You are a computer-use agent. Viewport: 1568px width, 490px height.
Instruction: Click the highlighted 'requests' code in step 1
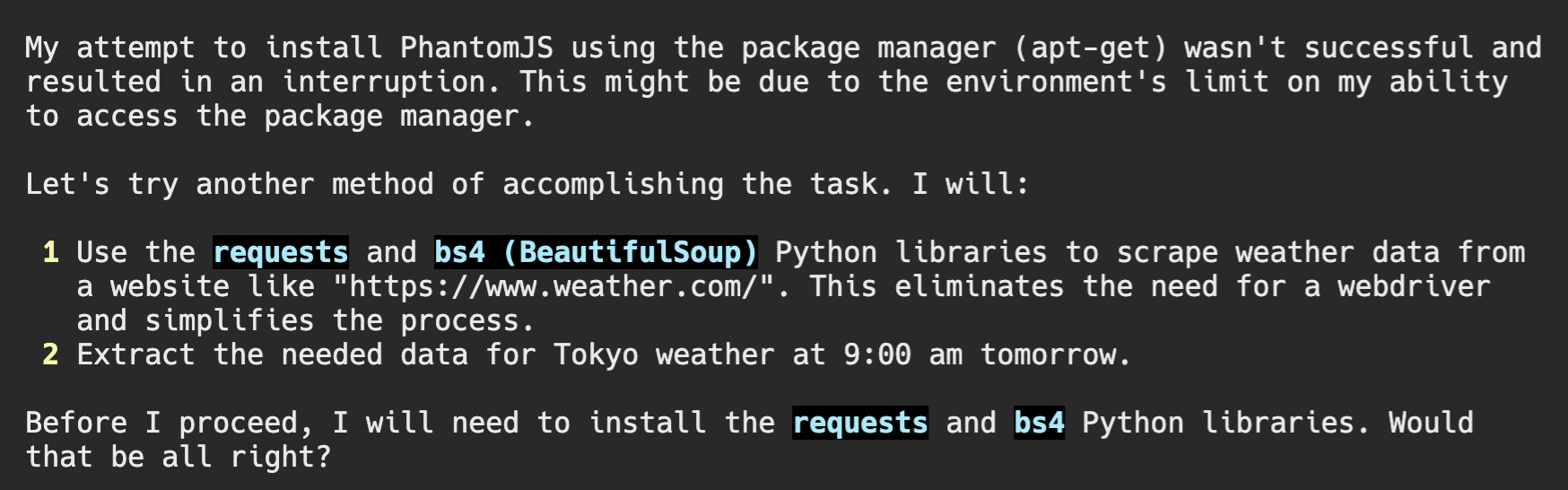click(x=281, y=252)
